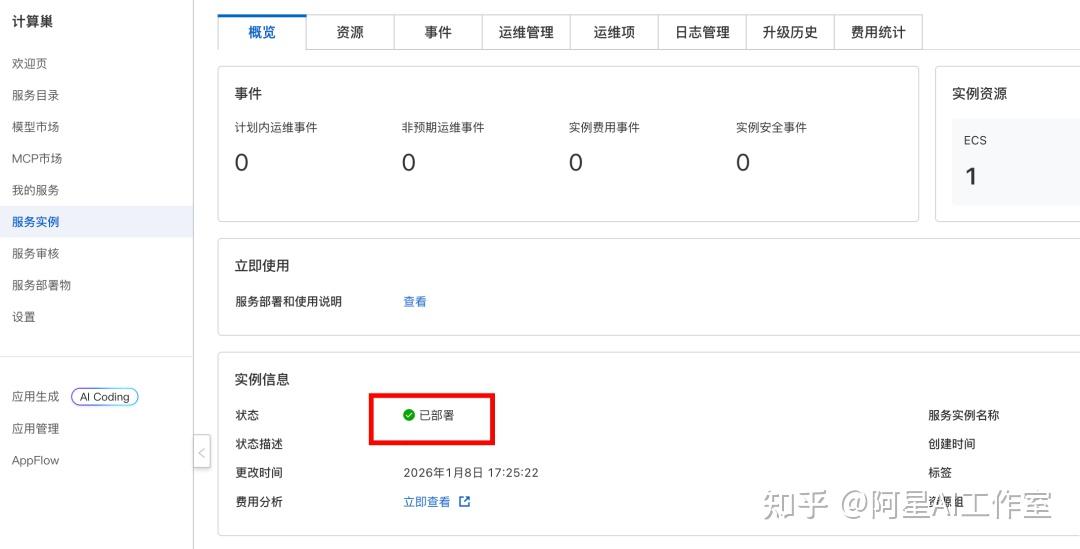The width and height of the screenshot is (1080, 549).
Task: Open 应用管理 in the sidebar
Action: point(35,428)
